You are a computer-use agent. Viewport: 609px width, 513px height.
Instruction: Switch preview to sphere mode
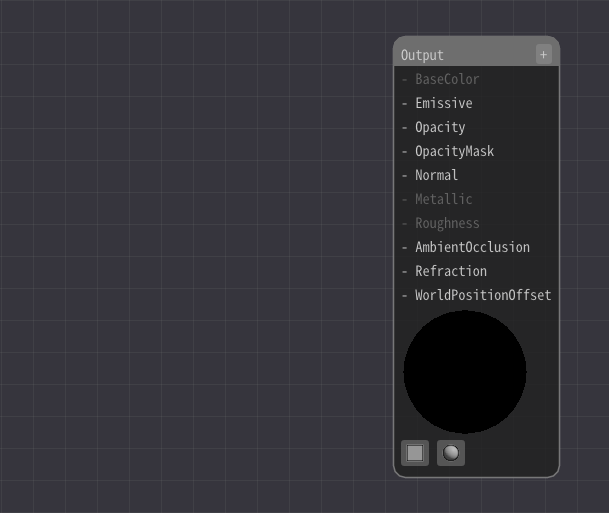[x=451, y=453]
